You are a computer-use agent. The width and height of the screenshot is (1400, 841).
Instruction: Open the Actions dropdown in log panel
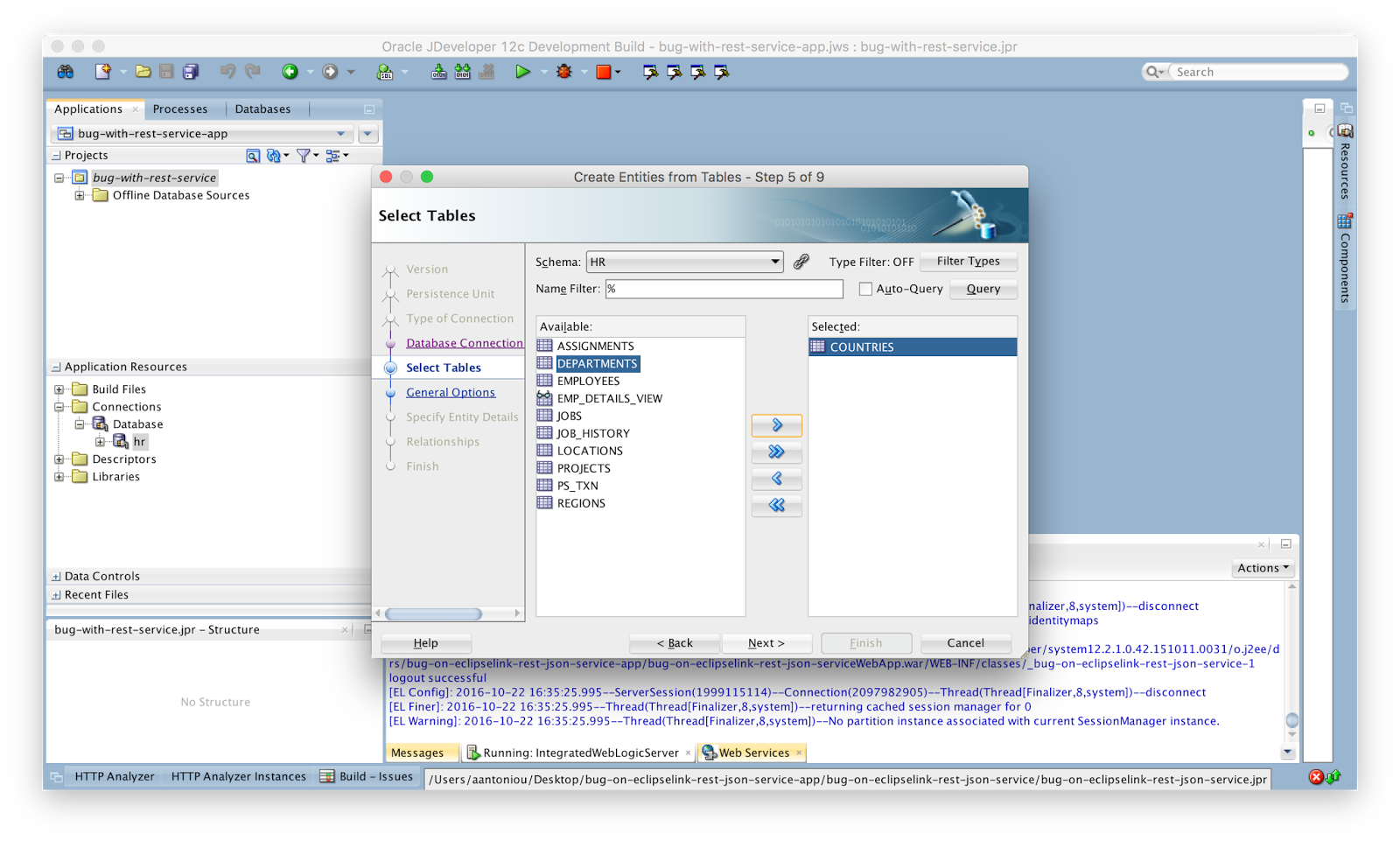point(1263,568)
